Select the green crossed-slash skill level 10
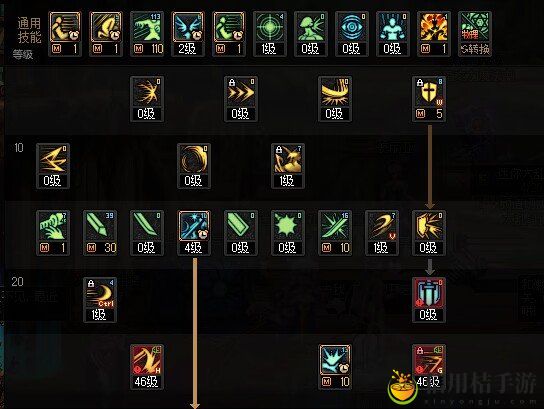 (335, 226)
